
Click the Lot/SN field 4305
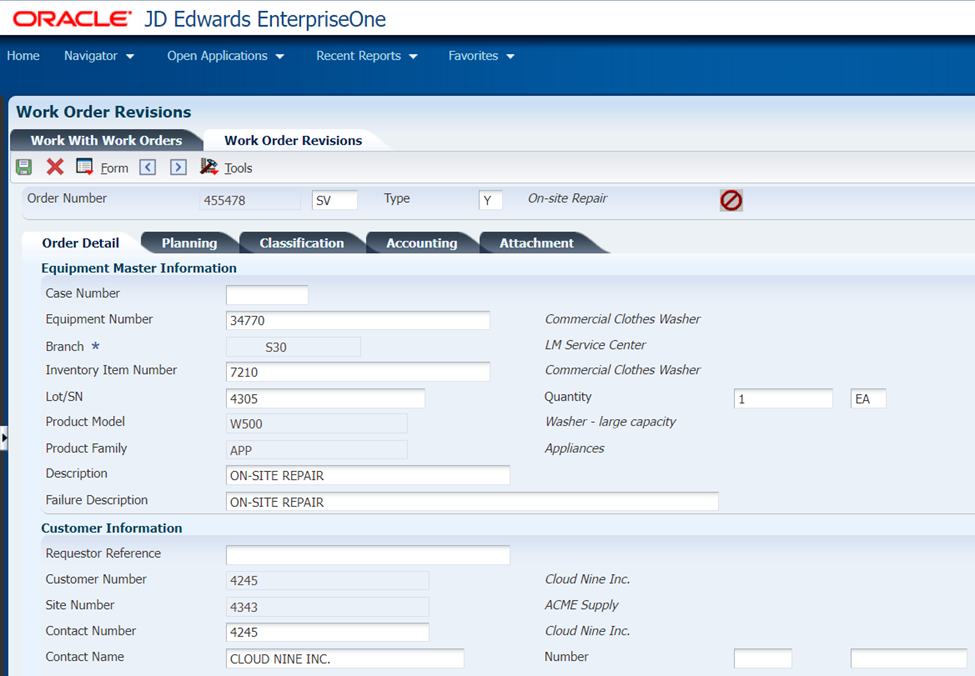pos(326,399)
